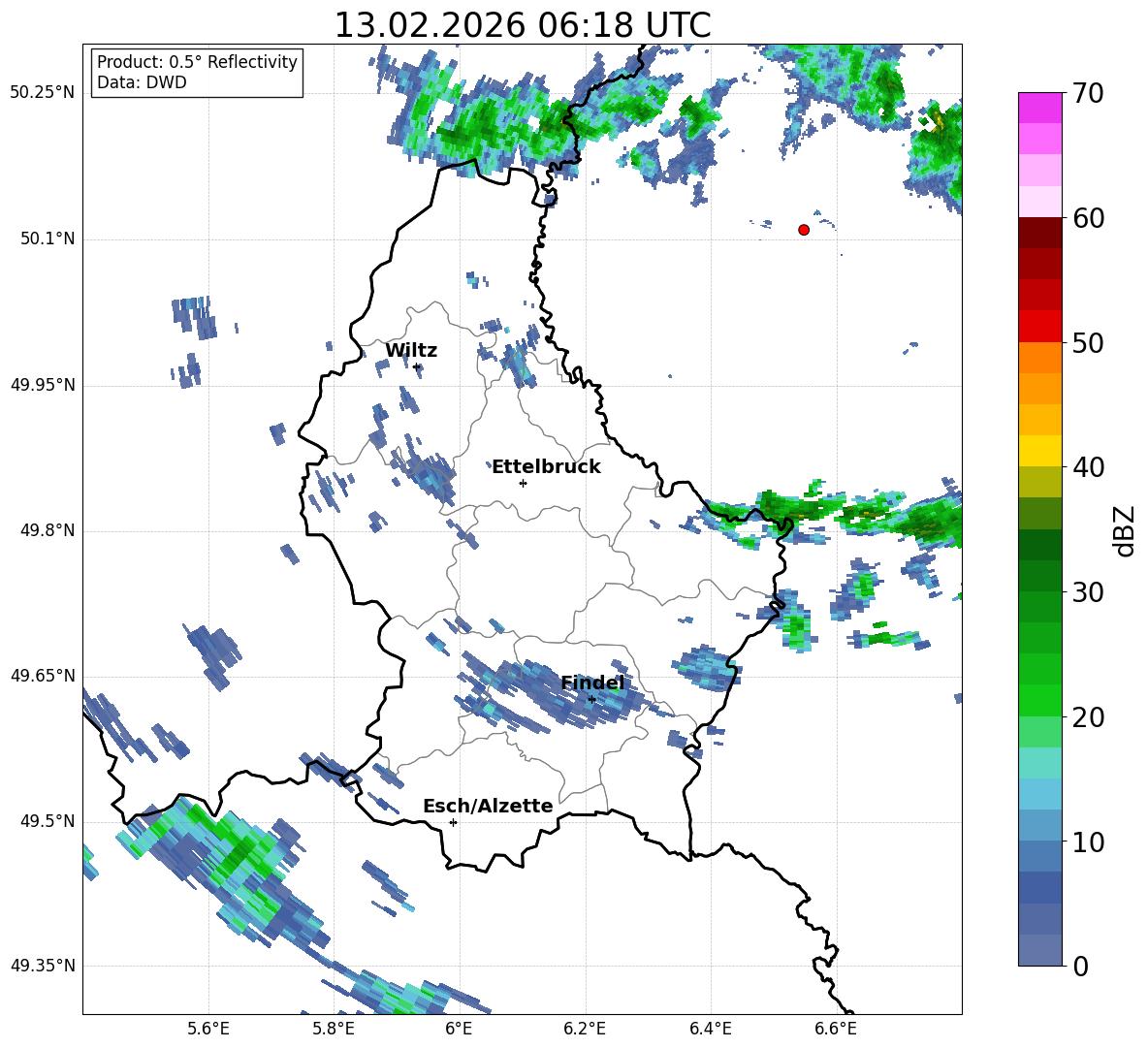Click the 49.35°N latitude label
Viewport: 1148px width, 1048px height.
click(44, 966)
